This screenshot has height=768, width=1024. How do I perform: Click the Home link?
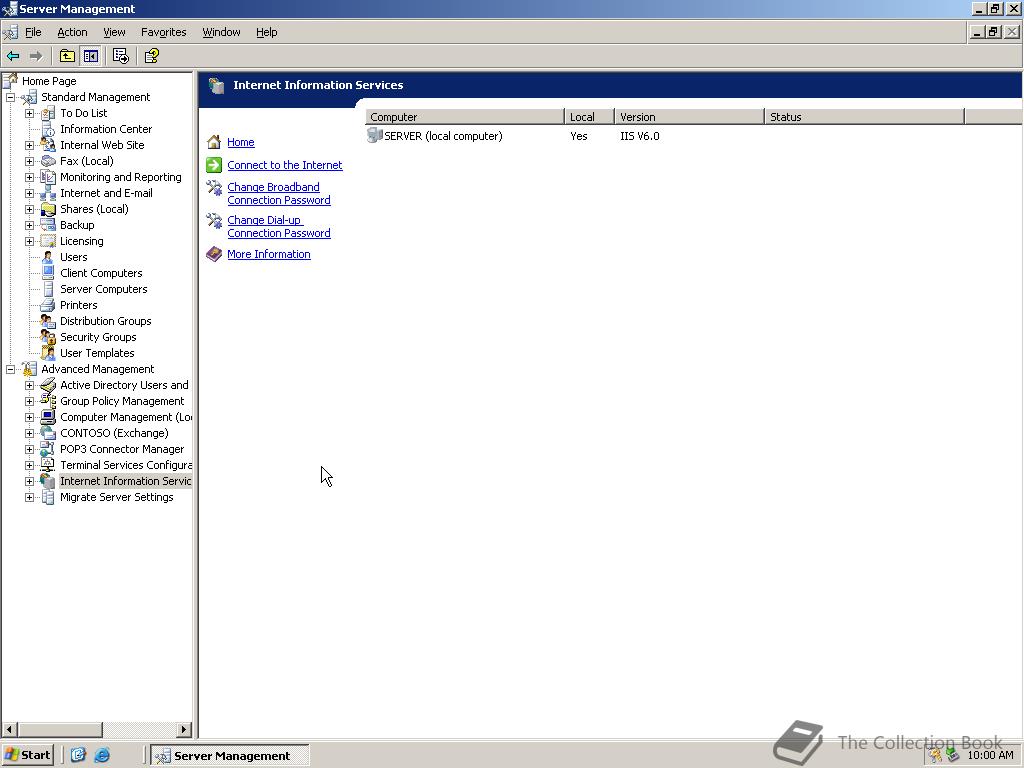[x=241, y=142]
